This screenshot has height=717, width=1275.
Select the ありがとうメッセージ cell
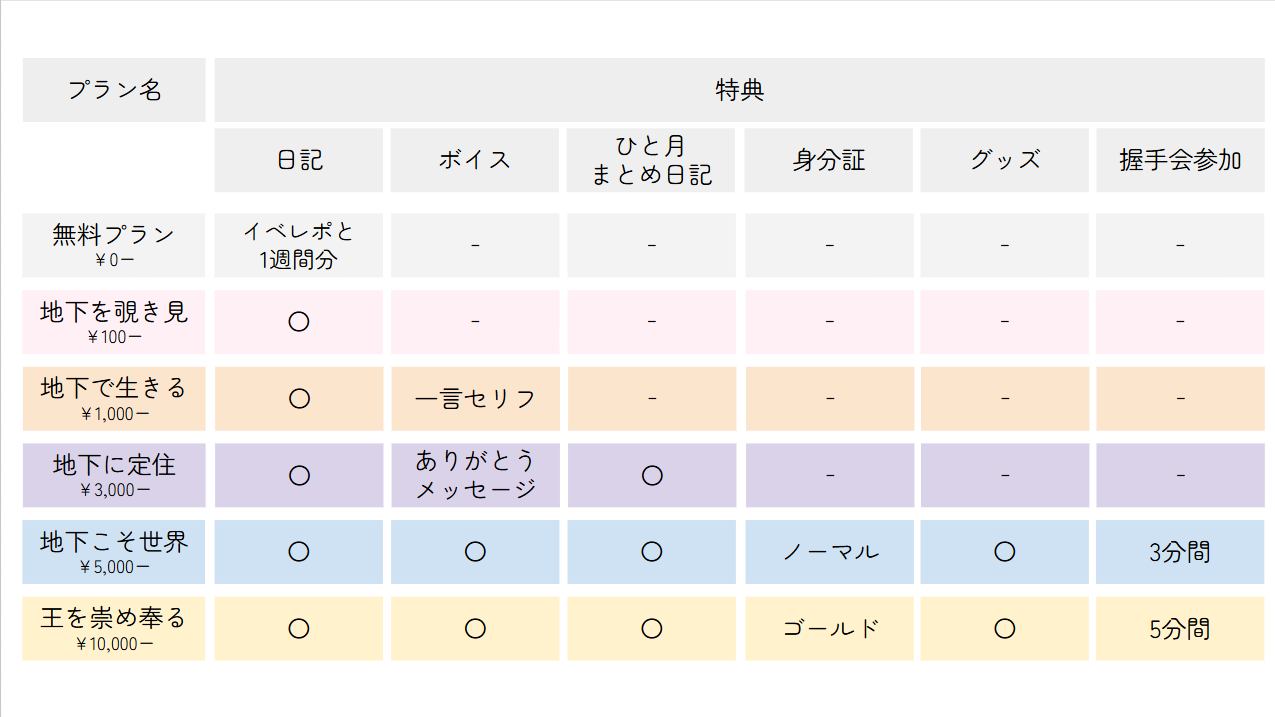[x=475, y=475]
